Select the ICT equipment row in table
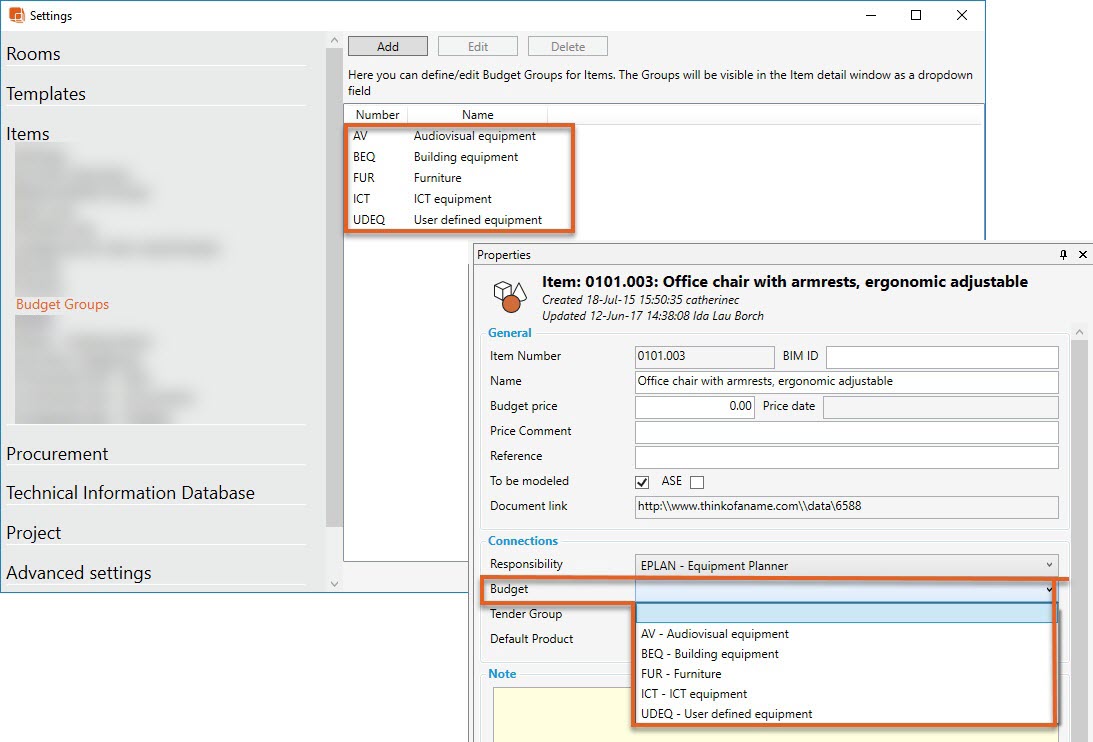This screenshot has height=742, width=1093. (x=452, y=199)
